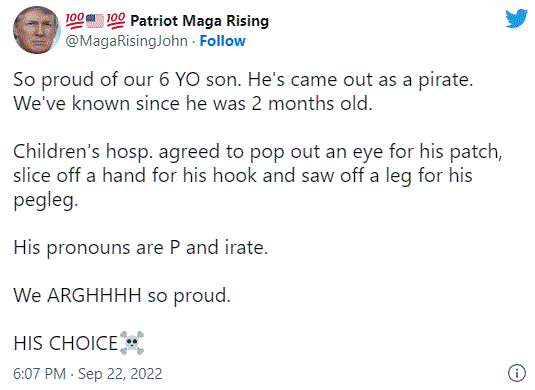Click the line starting 'So proud of our'

tap(243, 80)
